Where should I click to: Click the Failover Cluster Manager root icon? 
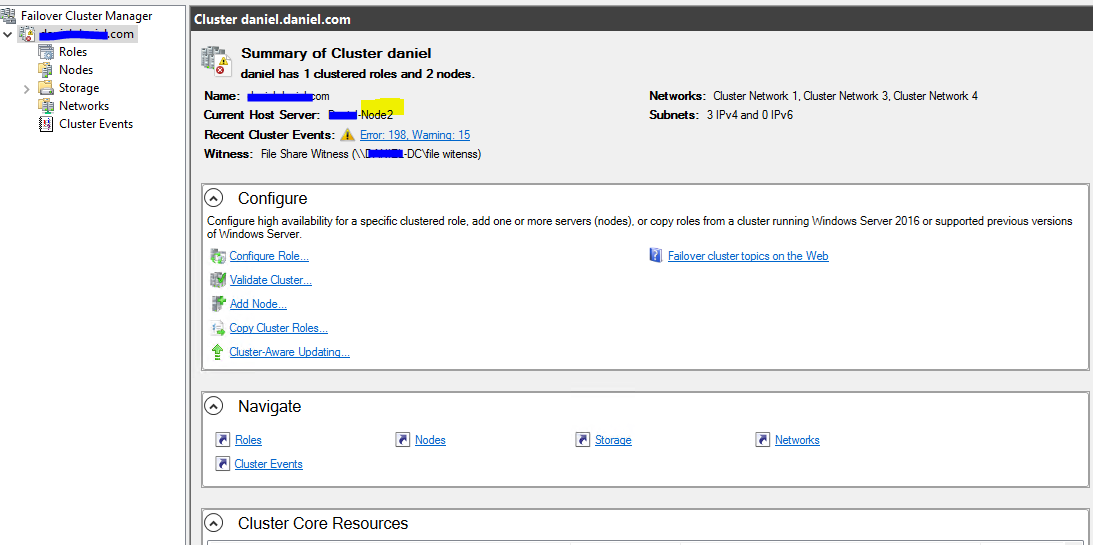pyautogui.click(x=9, y=15)
